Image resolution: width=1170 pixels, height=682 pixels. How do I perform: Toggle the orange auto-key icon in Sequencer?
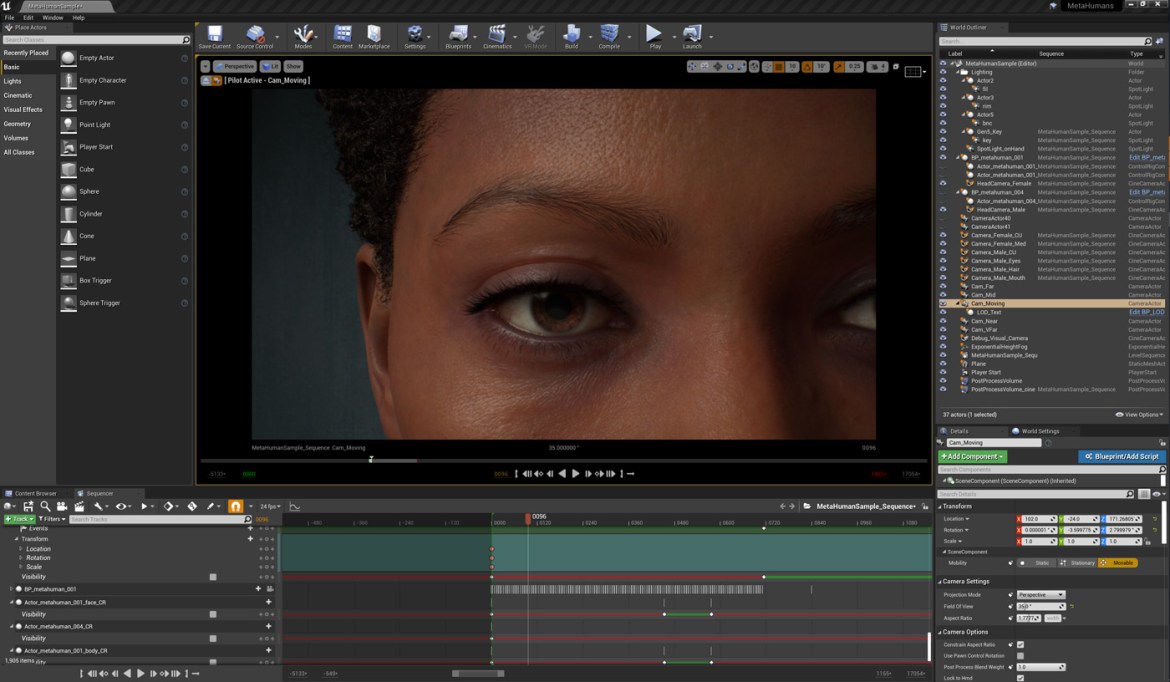236,507
